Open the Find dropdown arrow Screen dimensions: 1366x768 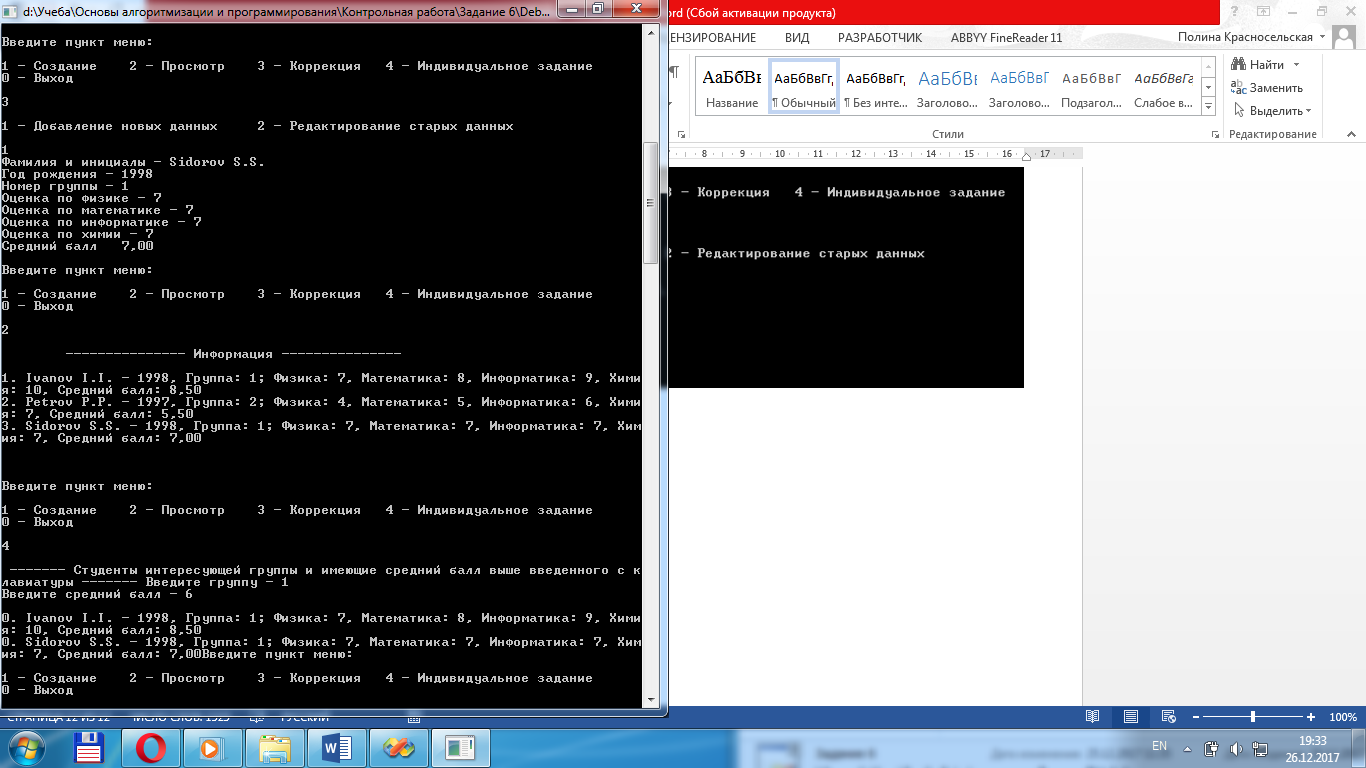(1297, 65)
